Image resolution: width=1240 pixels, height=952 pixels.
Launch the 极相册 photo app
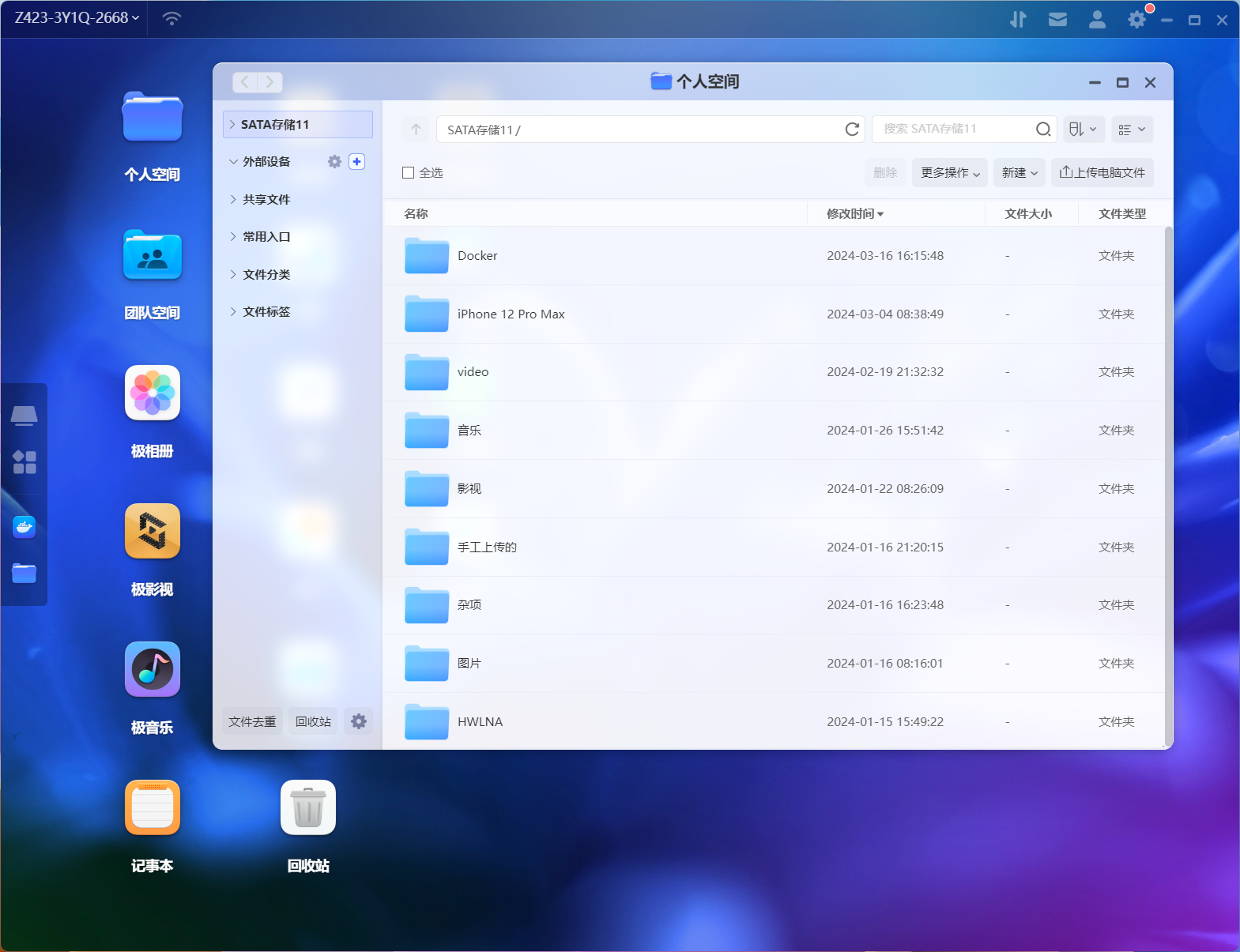[x=153, y=393]
